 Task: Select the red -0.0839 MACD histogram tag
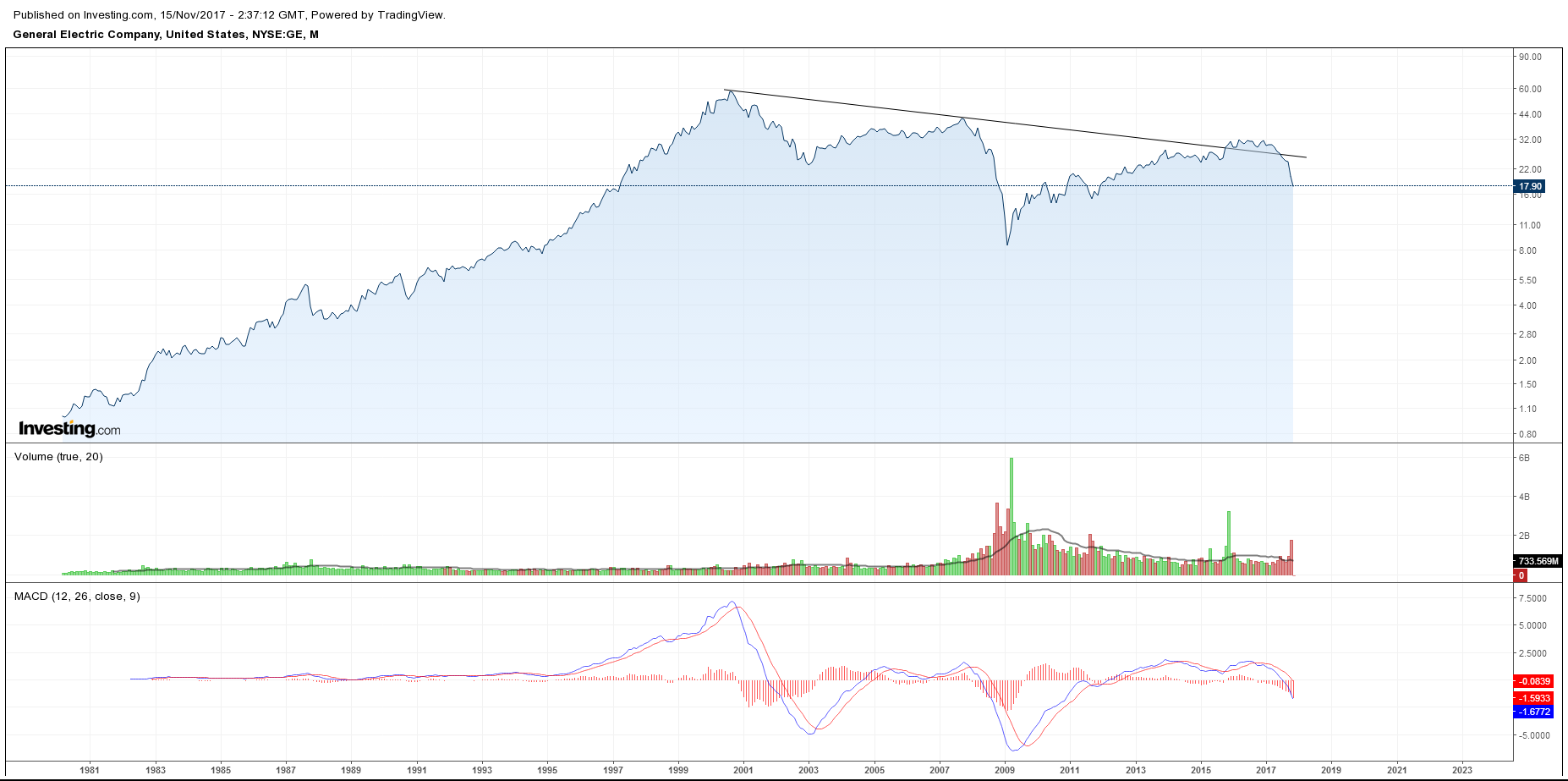1533,681
